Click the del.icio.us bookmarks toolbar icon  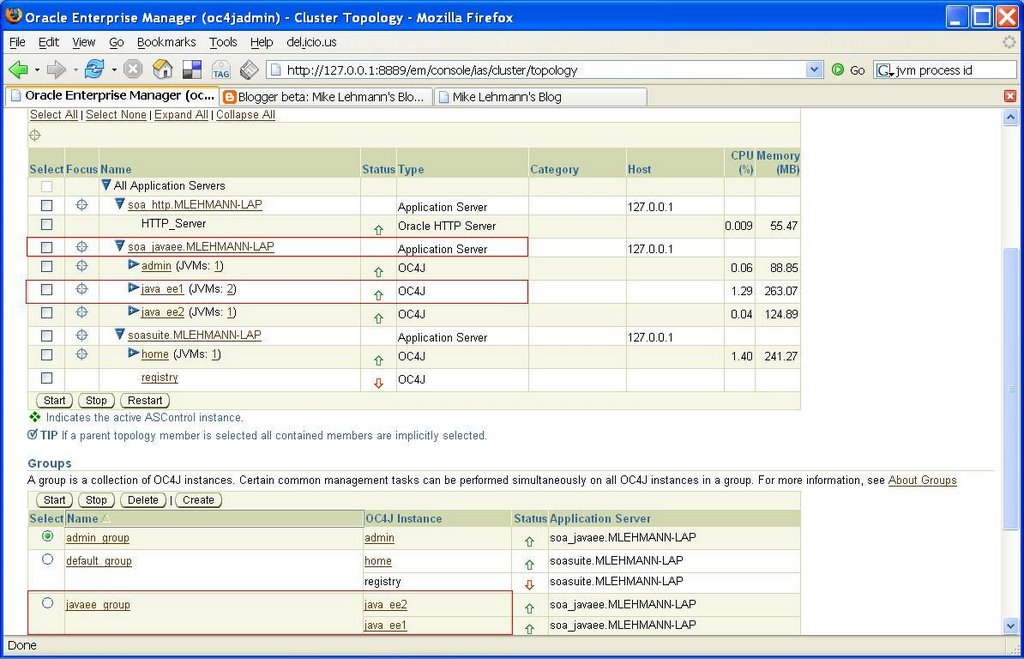[192, 70]
